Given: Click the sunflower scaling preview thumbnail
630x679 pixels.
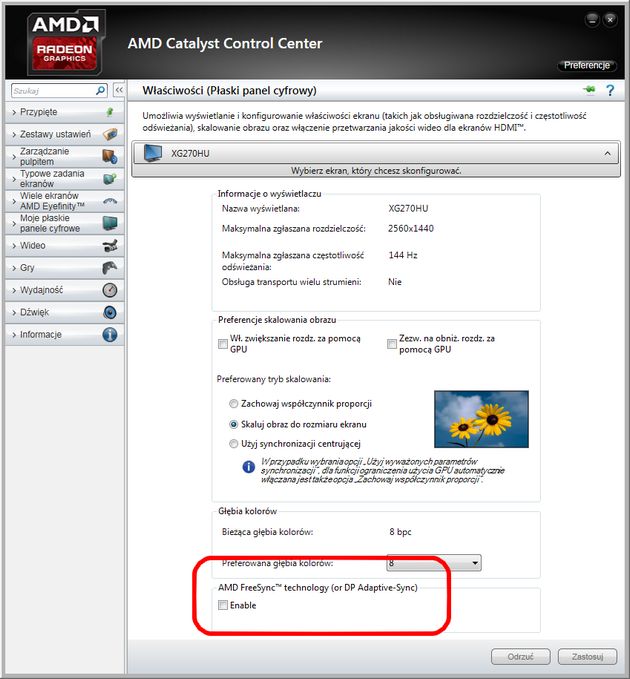Looking at the screenshot, I should click(481, 419).
